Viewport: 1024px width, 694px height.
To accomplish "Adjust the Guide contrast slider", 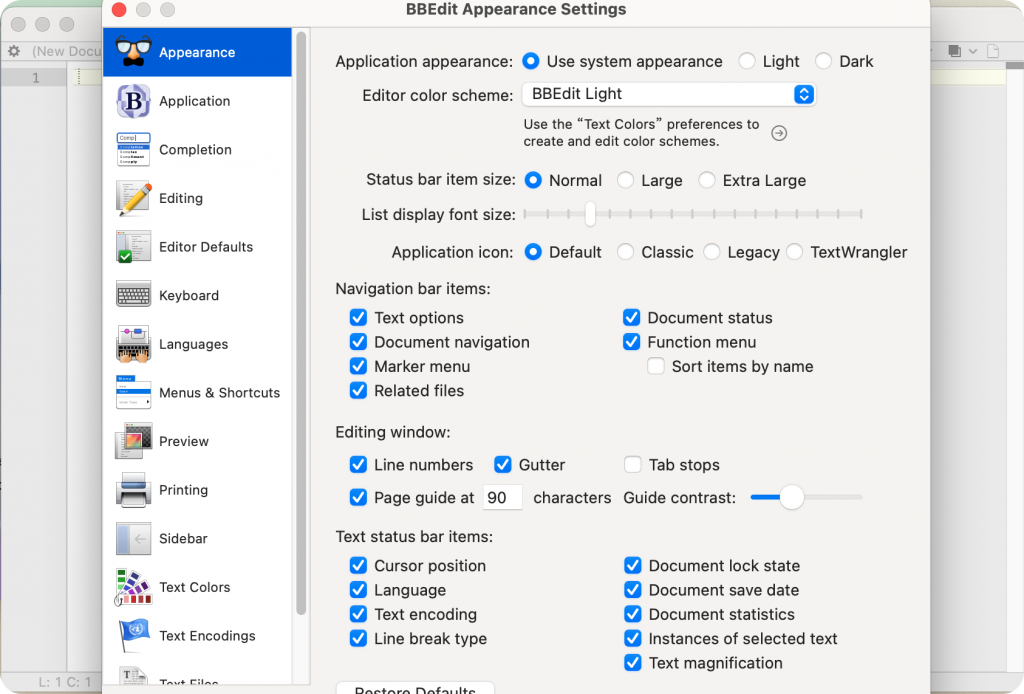I will [794, 497].
